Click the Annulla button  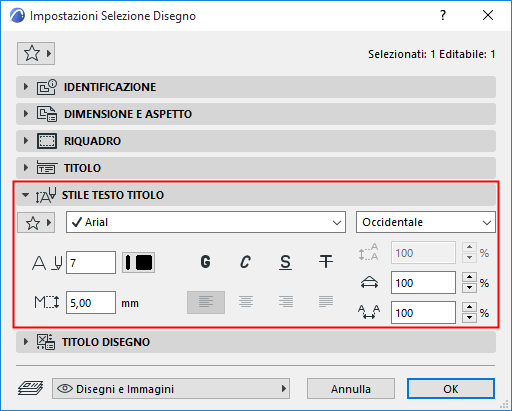pos(351,389)
